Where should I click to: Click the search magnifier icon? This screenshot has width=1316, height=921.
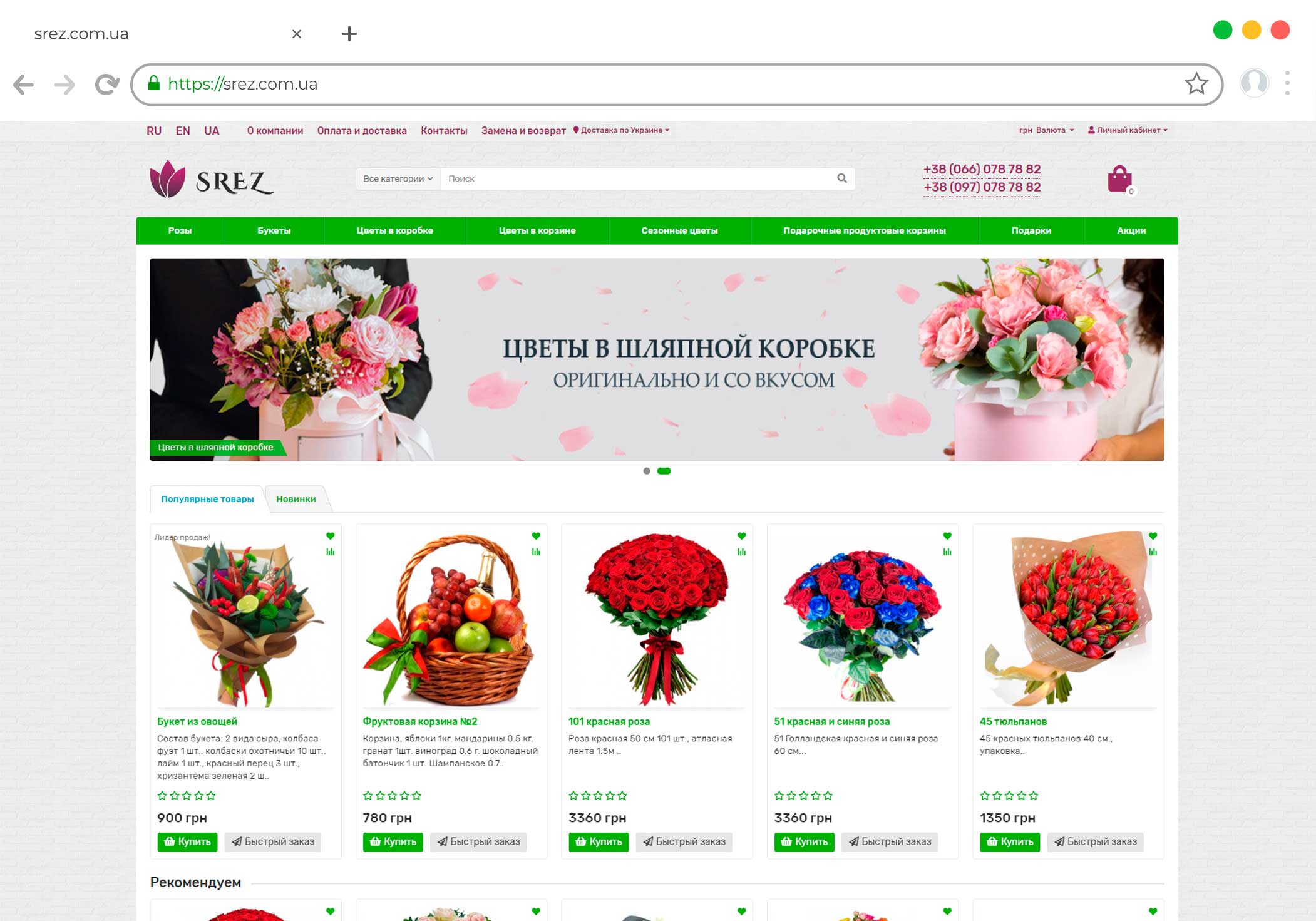(x=842, y=178)
